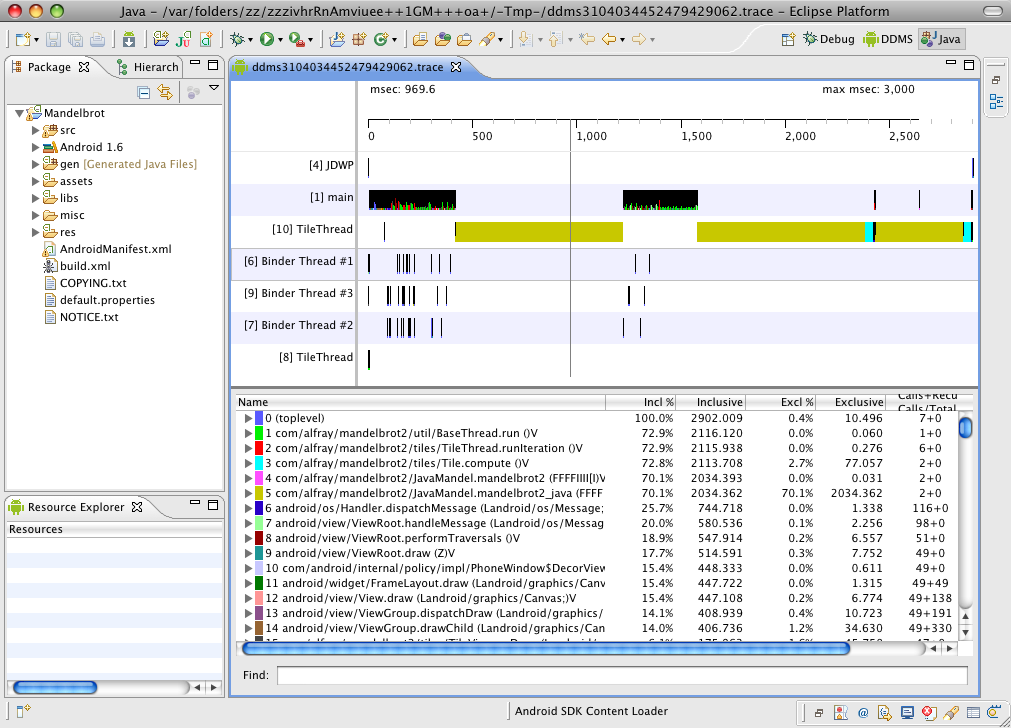Viewport: 1011px width, 728px height.
Task: Switch to the Debug perspective
Action: click(x=829, y=39)
